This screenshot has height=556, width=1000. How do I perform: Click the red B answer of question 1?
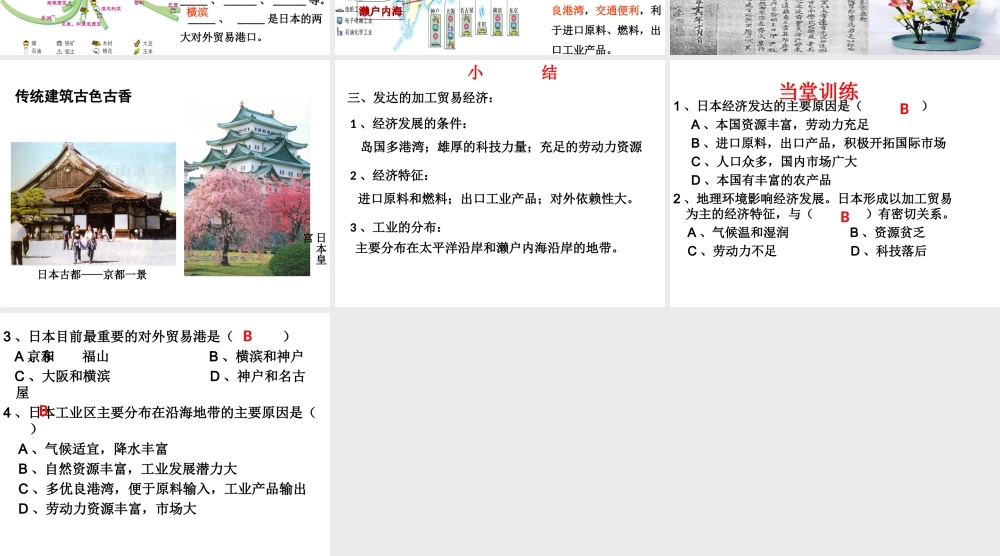click(904, 109)
